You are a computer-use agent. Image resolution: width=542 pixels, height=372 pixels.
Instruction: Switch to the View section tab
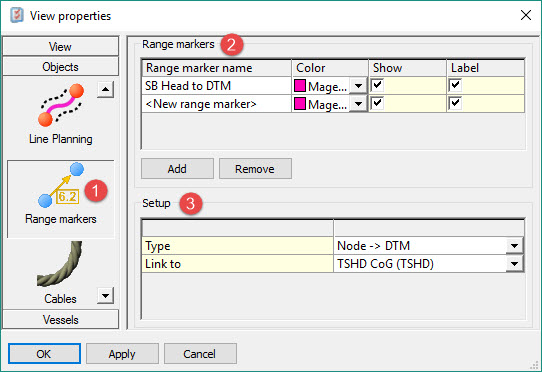pyautogui.click(x=60, y=47)
